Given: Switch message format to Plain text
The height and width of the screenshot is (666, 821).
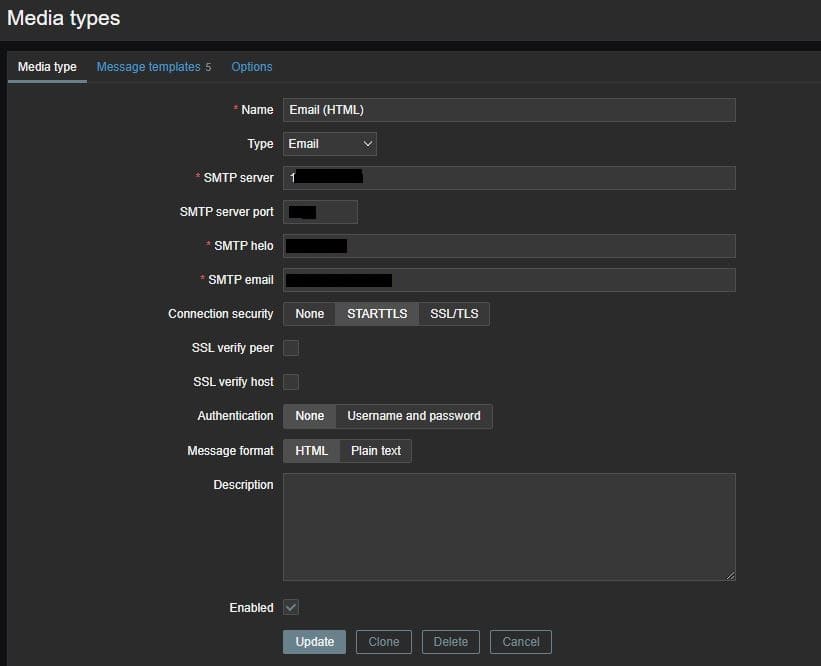Looking at the screenshot, I should click(376, 451).
